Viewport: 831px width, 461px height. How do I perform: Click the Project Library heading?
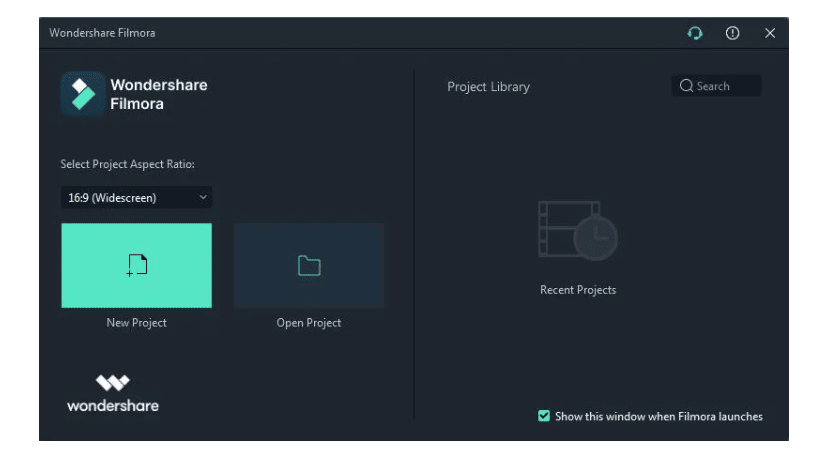[x=488, y=87]
